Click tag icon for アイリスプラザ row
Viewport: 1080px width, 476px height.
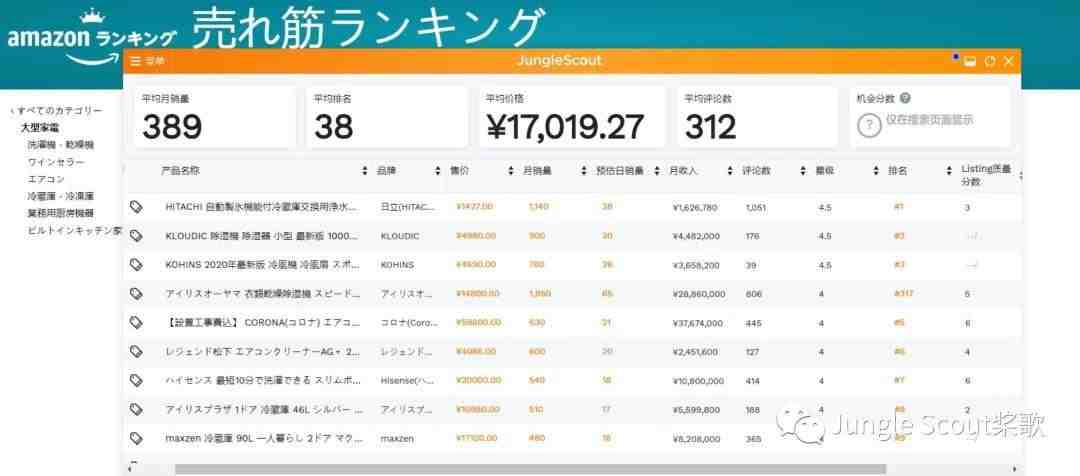[136, 409]
